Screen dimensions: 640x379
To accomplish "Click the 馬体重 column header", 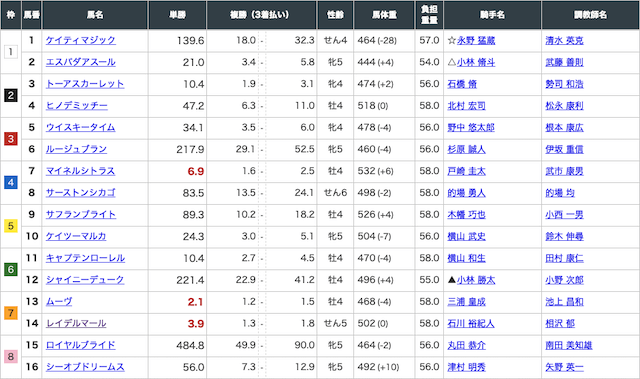I will click(384, 15).
